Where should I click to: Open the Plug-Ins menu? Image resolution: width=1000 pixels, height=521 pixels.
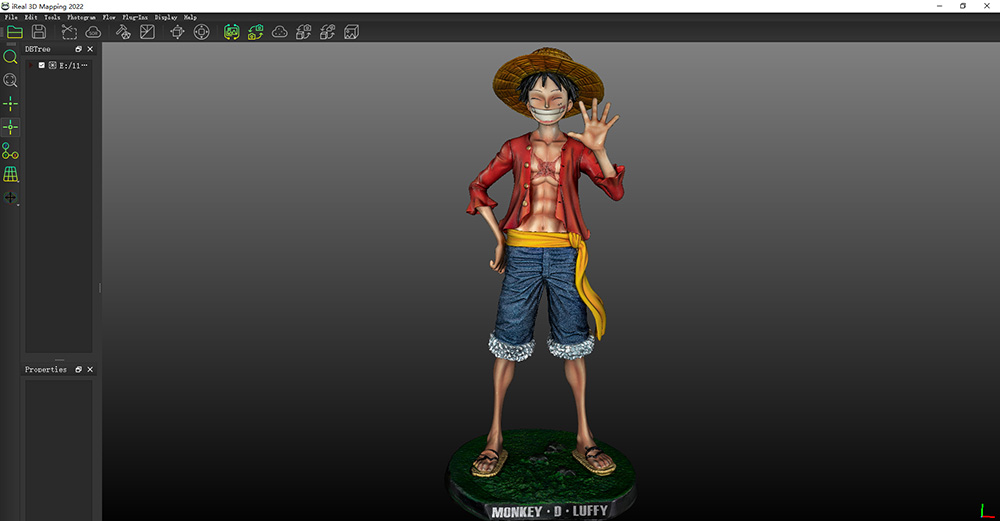135,17
